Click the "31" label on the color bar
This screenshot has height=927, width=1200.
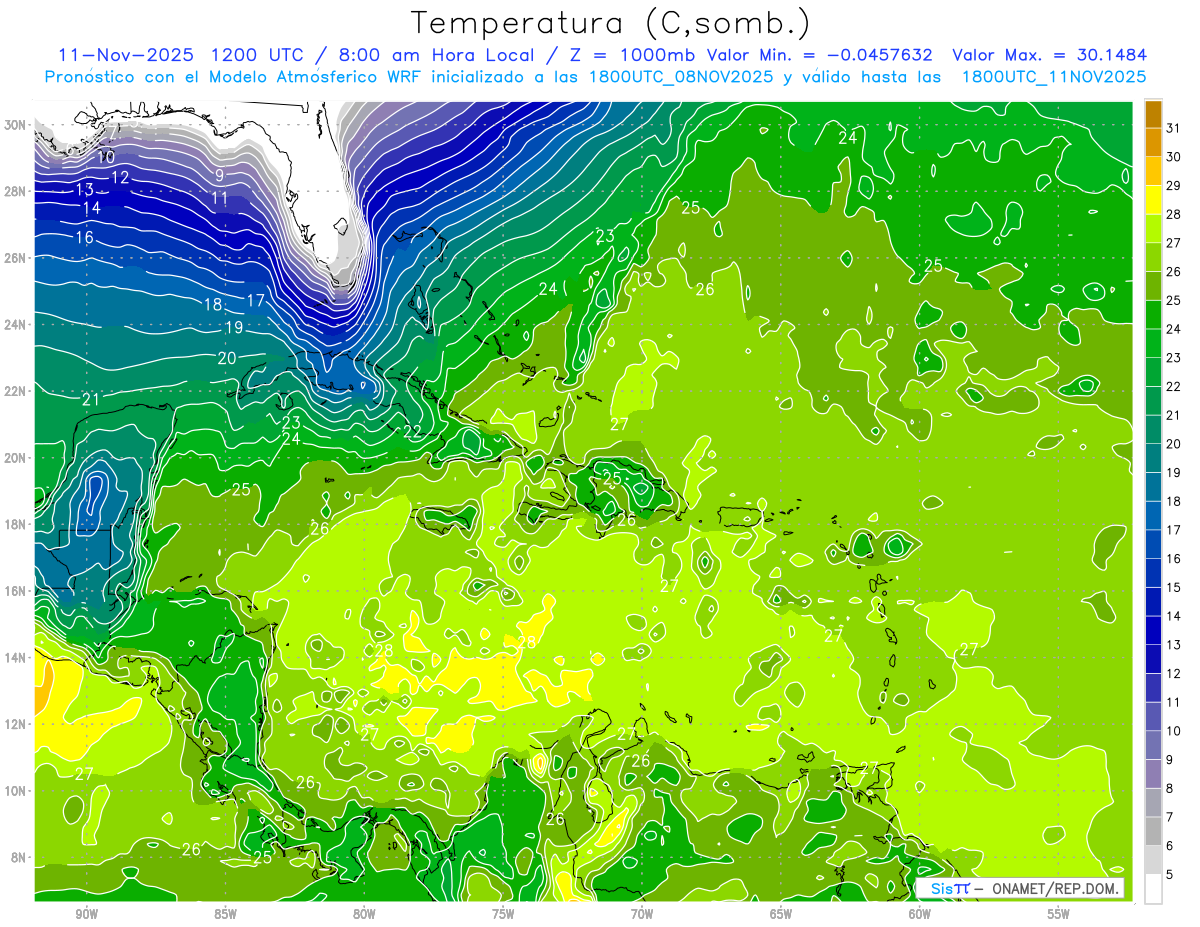click(1174, 128)
